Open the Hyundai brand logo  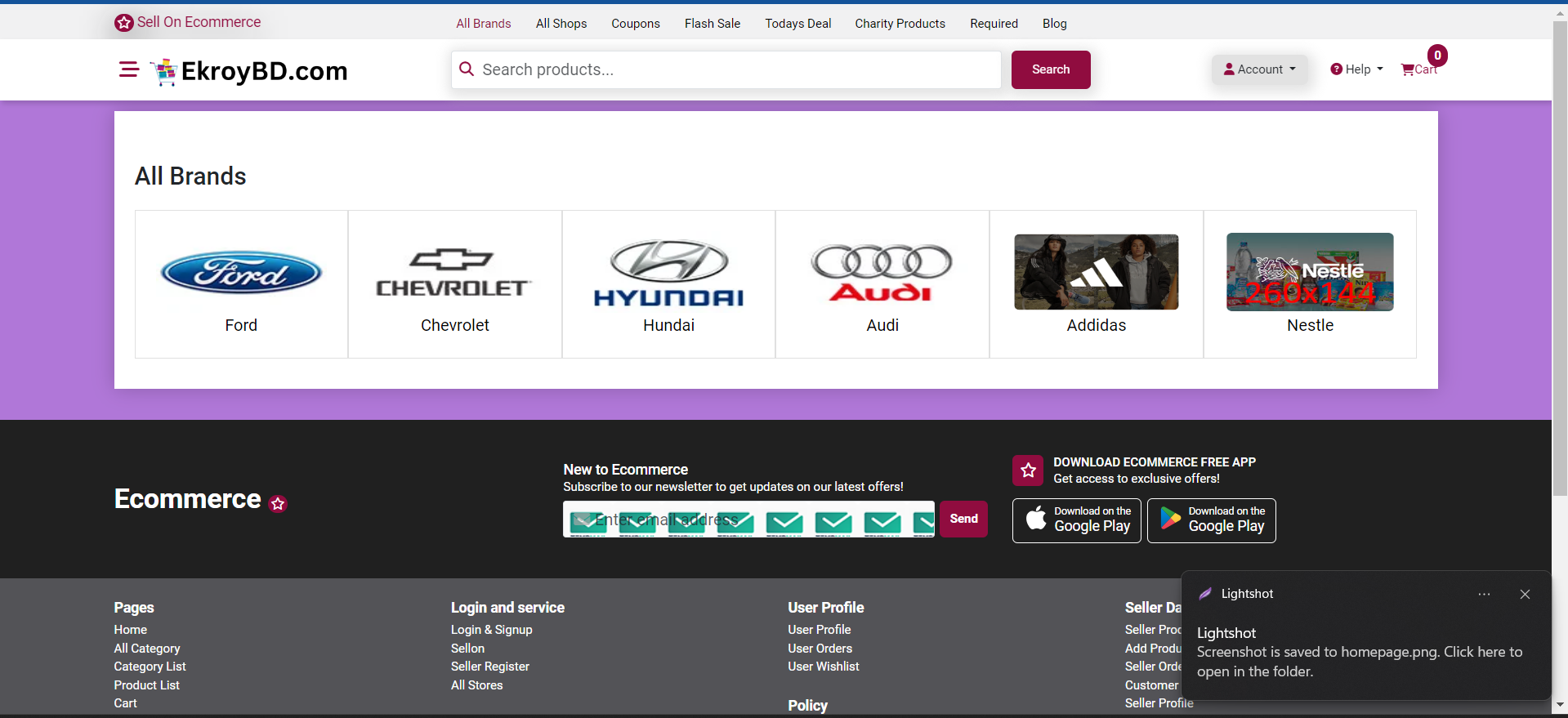(x=668, y=273)
